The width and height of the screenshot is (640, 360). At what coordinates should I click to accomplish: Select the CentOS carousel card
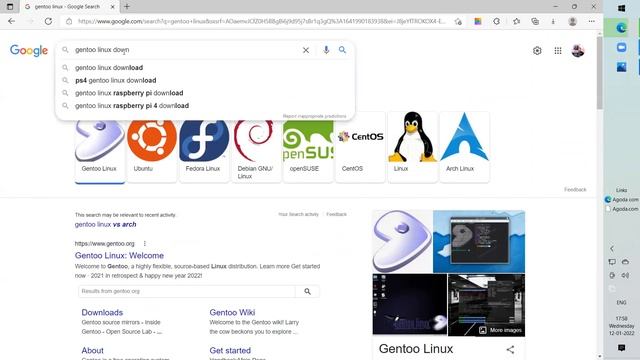(360, 147)
